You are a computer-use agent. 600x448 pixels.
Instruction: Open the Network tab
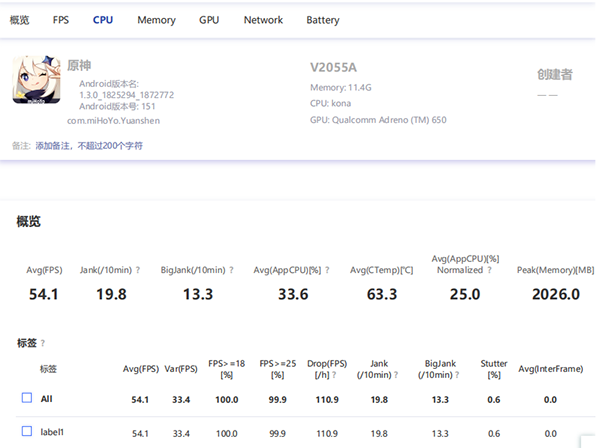click(263, 20)
